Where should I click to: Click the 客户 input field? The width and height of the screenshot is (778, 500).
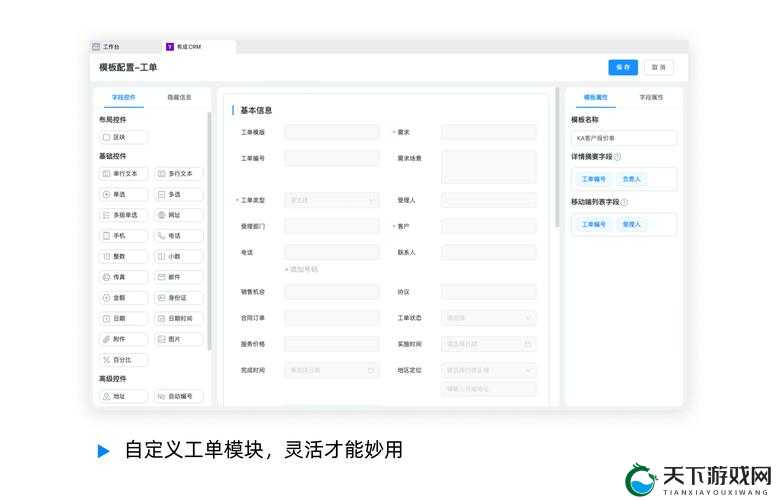click(x=489, y=226)
